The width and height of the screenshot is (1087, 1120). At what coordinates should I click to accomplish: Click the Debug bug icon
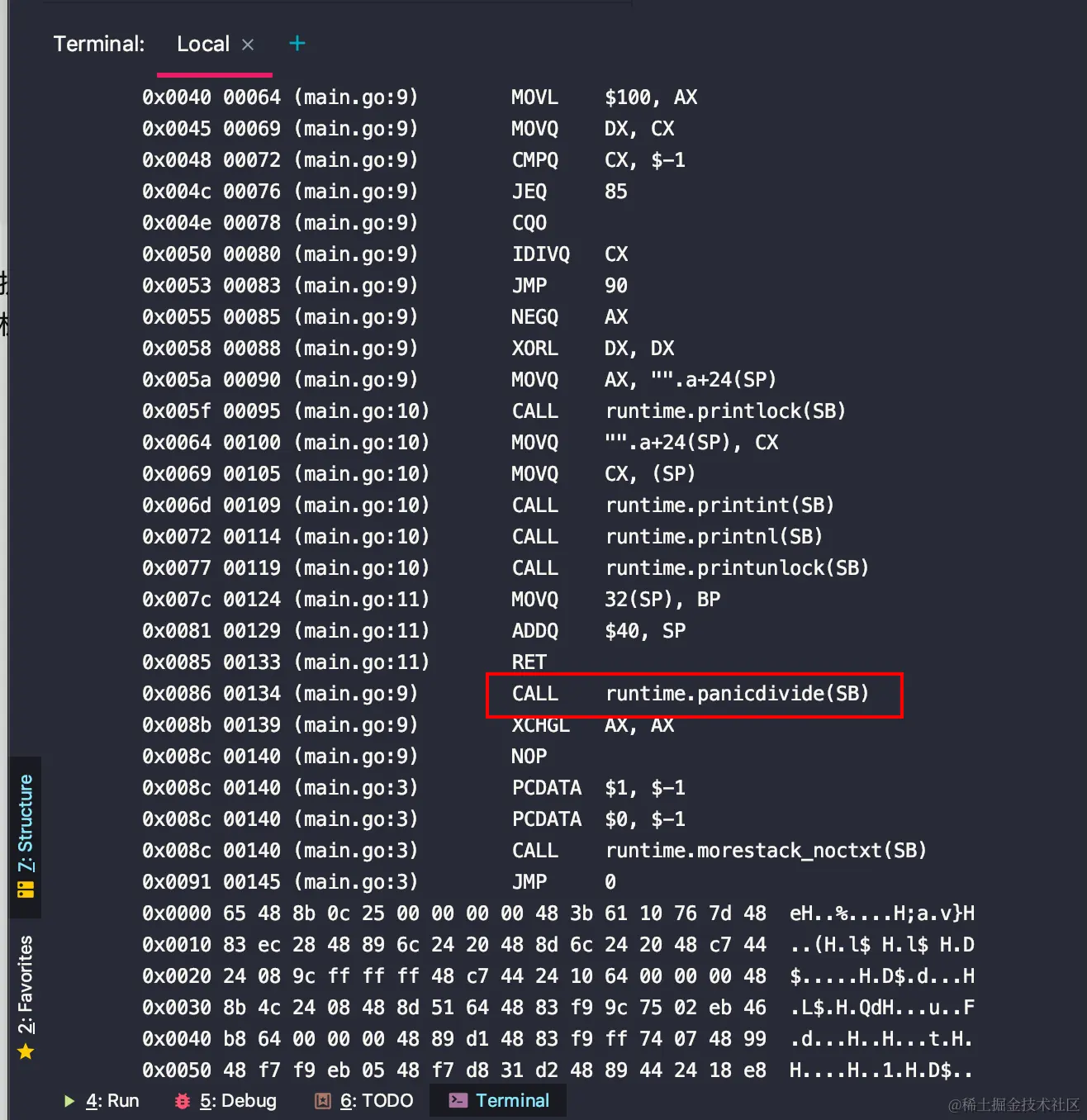[183, 1101]
